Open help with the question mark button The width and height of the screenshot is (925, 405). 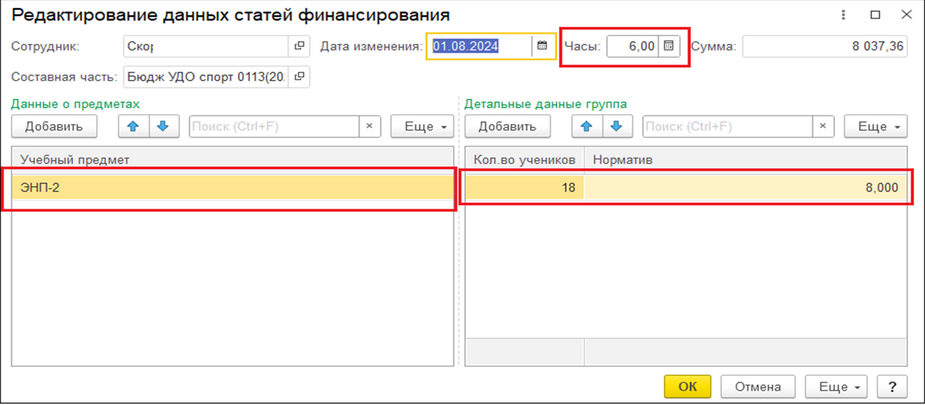click(892, 387)
